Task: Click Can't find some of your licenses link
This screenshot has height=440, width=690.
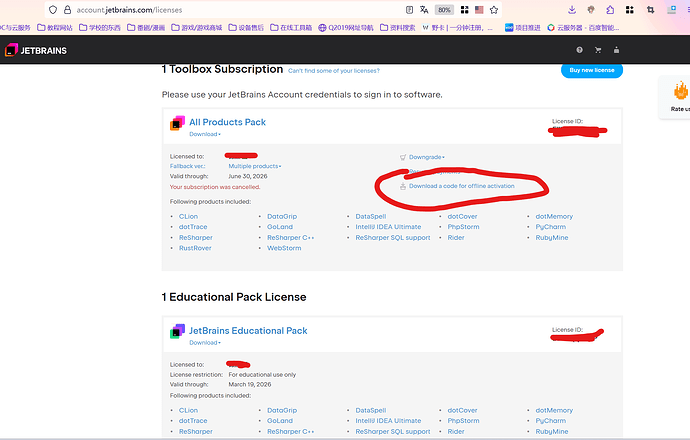Action: [334, 71]
